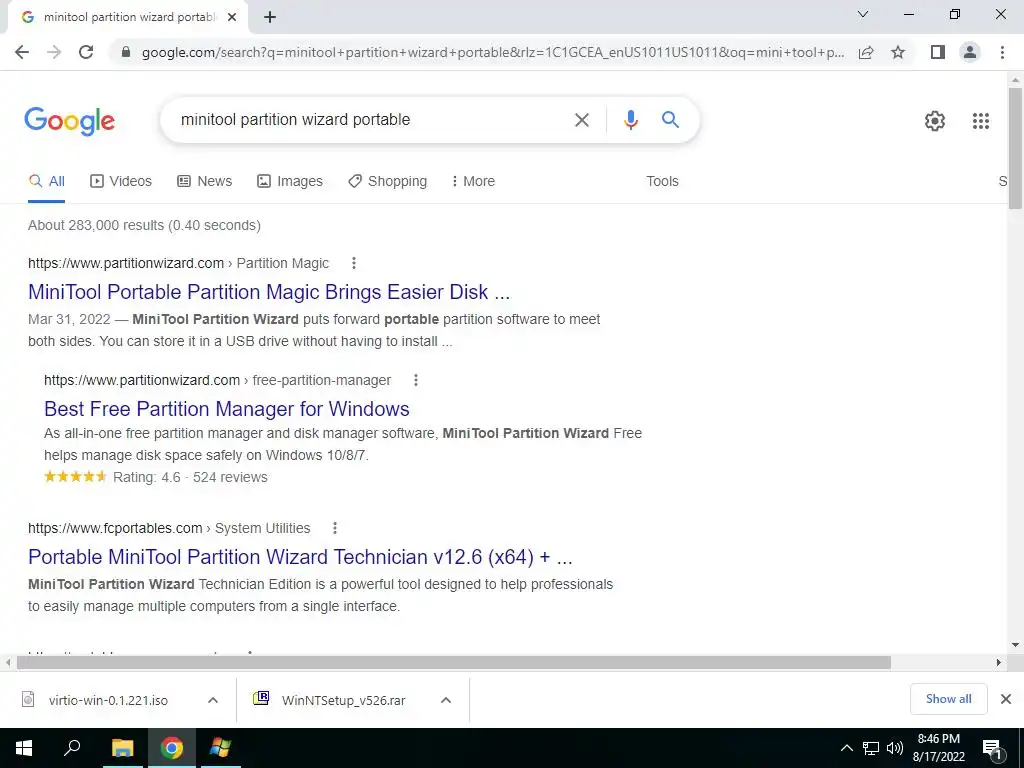Open options for free-partition-manager result
This screenshot has width=1024, height=768.
point(416,380)
